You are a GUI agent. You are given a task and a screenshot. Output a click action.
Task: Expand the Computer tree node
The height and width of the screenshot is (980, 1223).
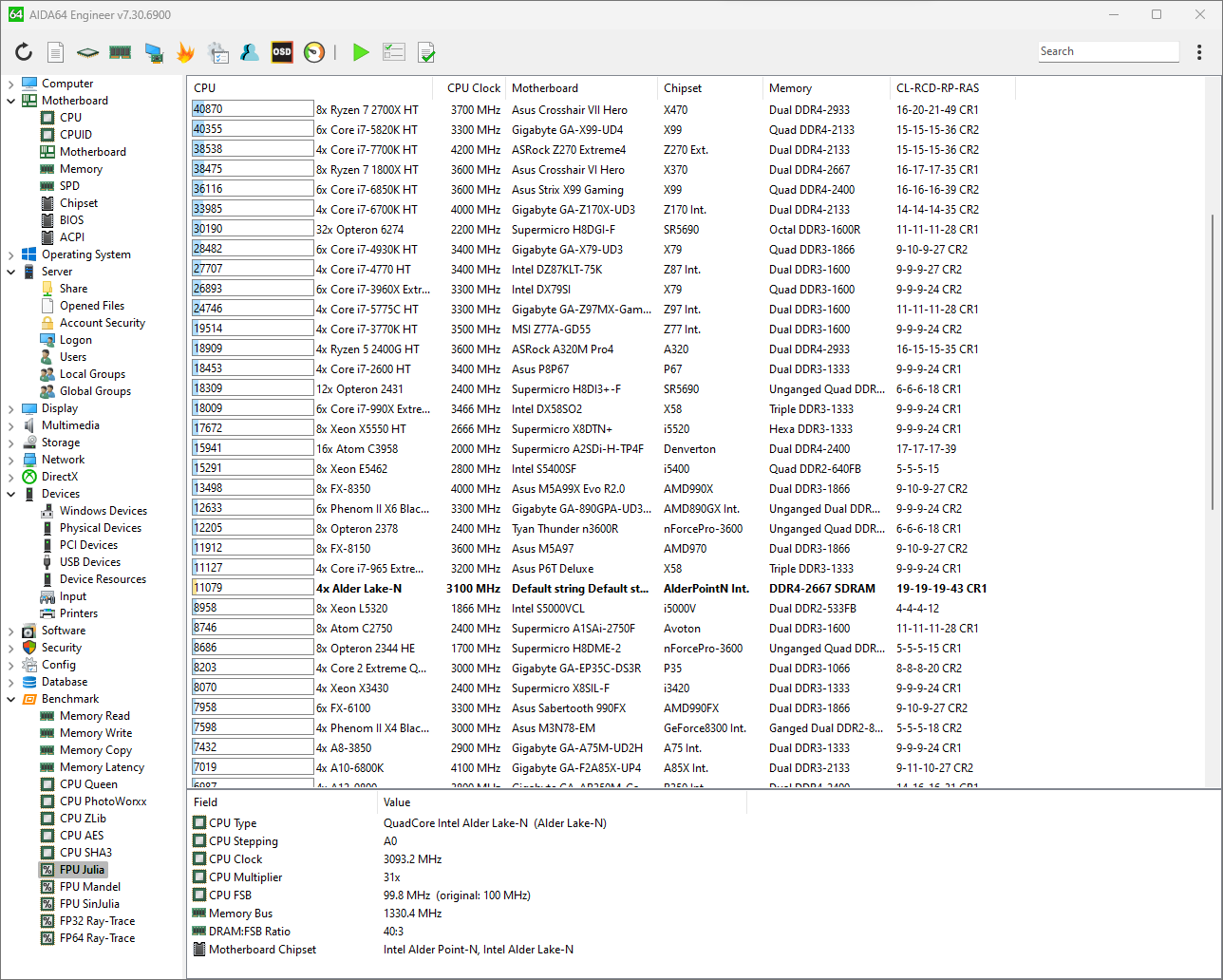10,84
